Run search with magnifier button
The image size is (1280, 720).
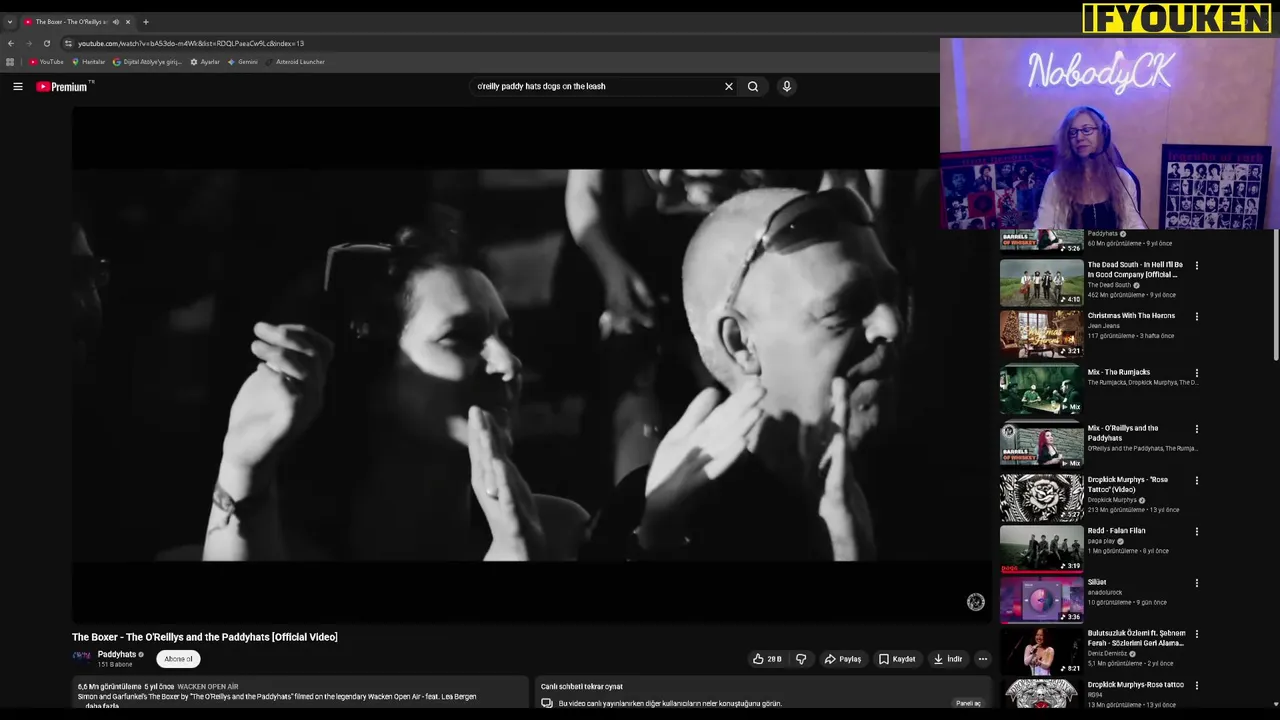point(753,87)
